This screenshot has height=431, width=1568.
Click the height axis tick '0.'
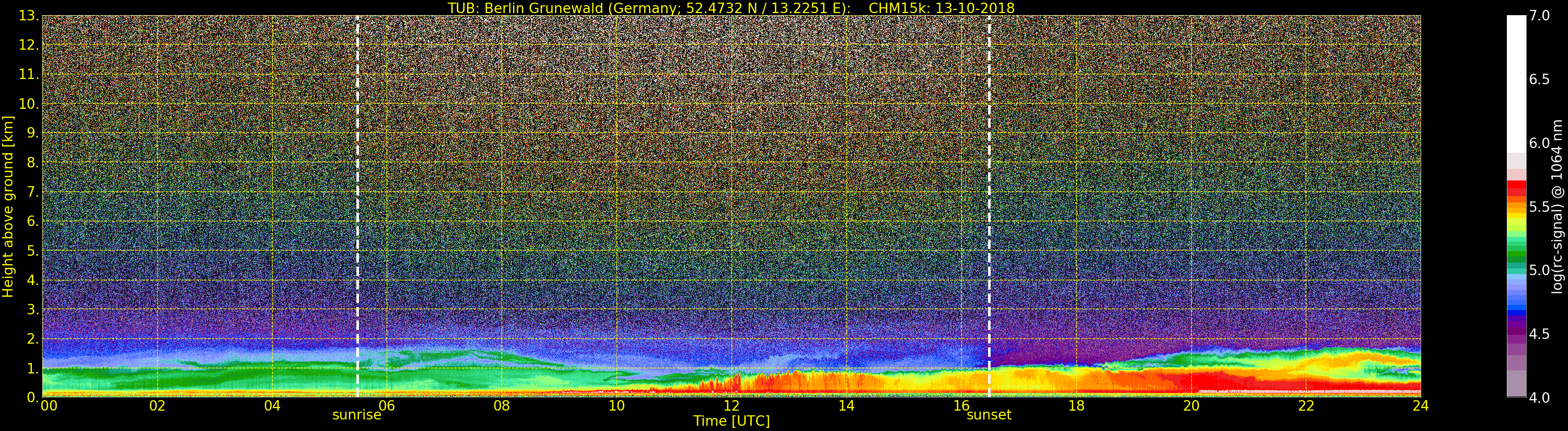pos(32,398)
